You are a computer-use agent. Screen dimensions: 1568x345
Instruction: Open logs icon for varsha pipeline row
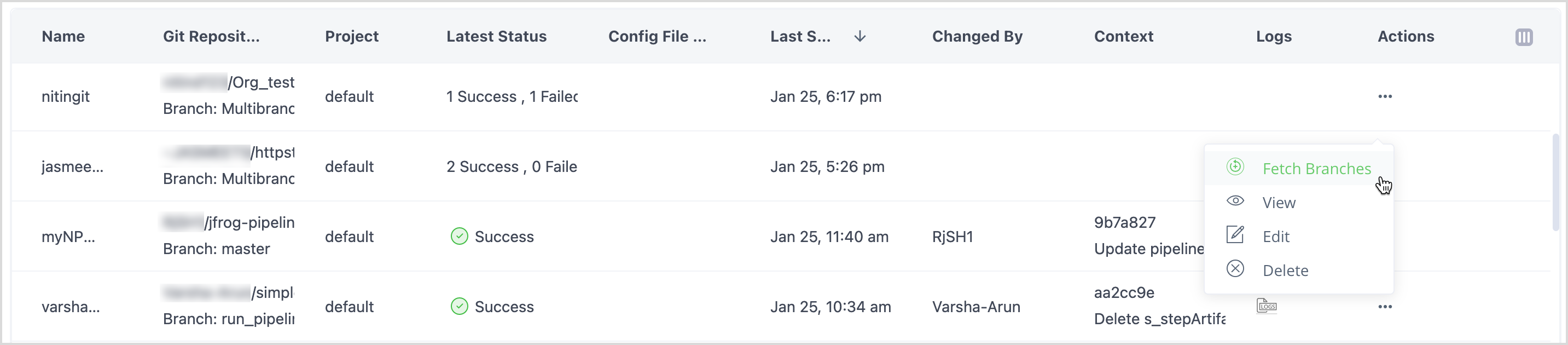tap(1267, 306)
